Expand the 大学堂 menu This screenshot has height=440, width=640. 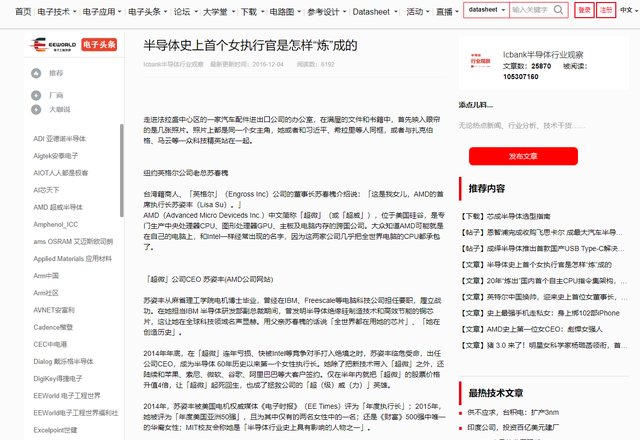click(219, 12)
